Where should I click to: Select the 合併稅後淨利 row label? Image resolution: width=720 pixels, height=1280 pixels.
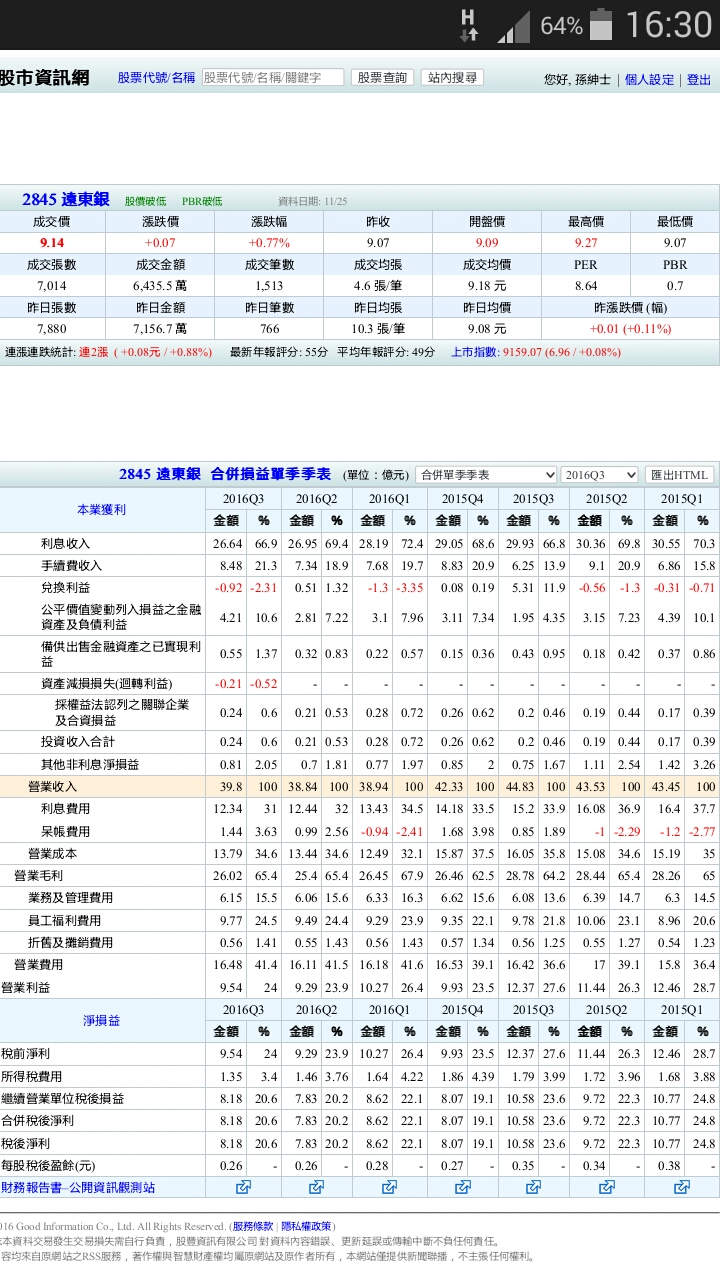pos(38,1121)
